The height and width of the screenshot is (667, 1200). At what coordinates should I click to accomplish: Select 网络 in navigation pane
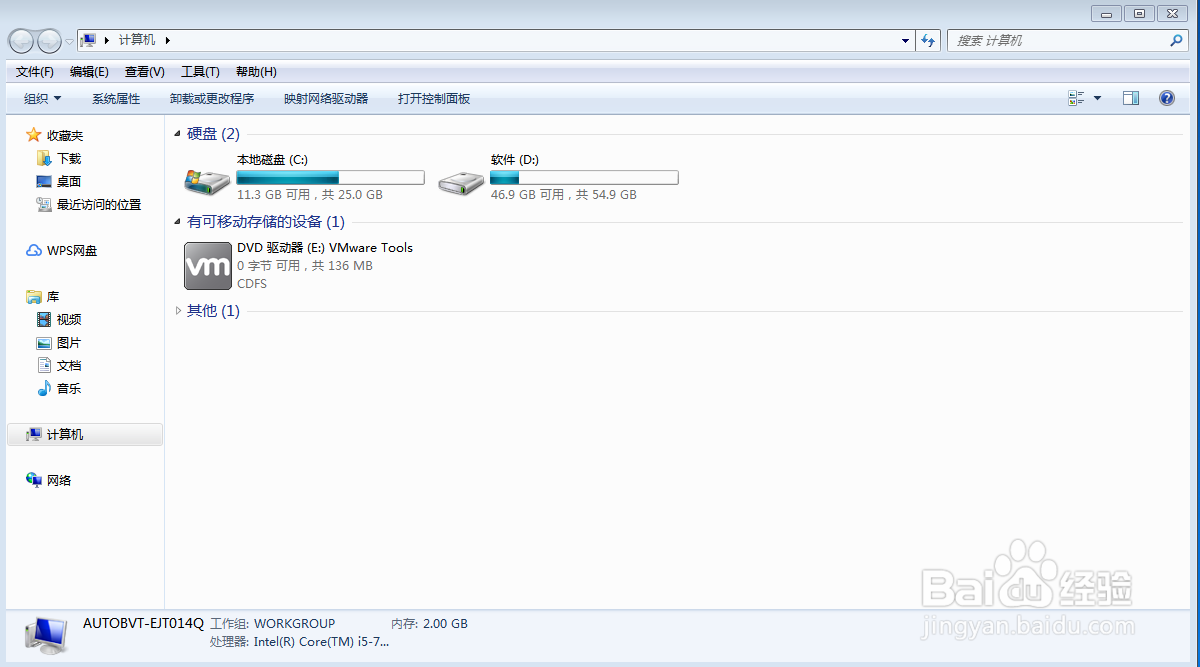click(x=48, y=481)
